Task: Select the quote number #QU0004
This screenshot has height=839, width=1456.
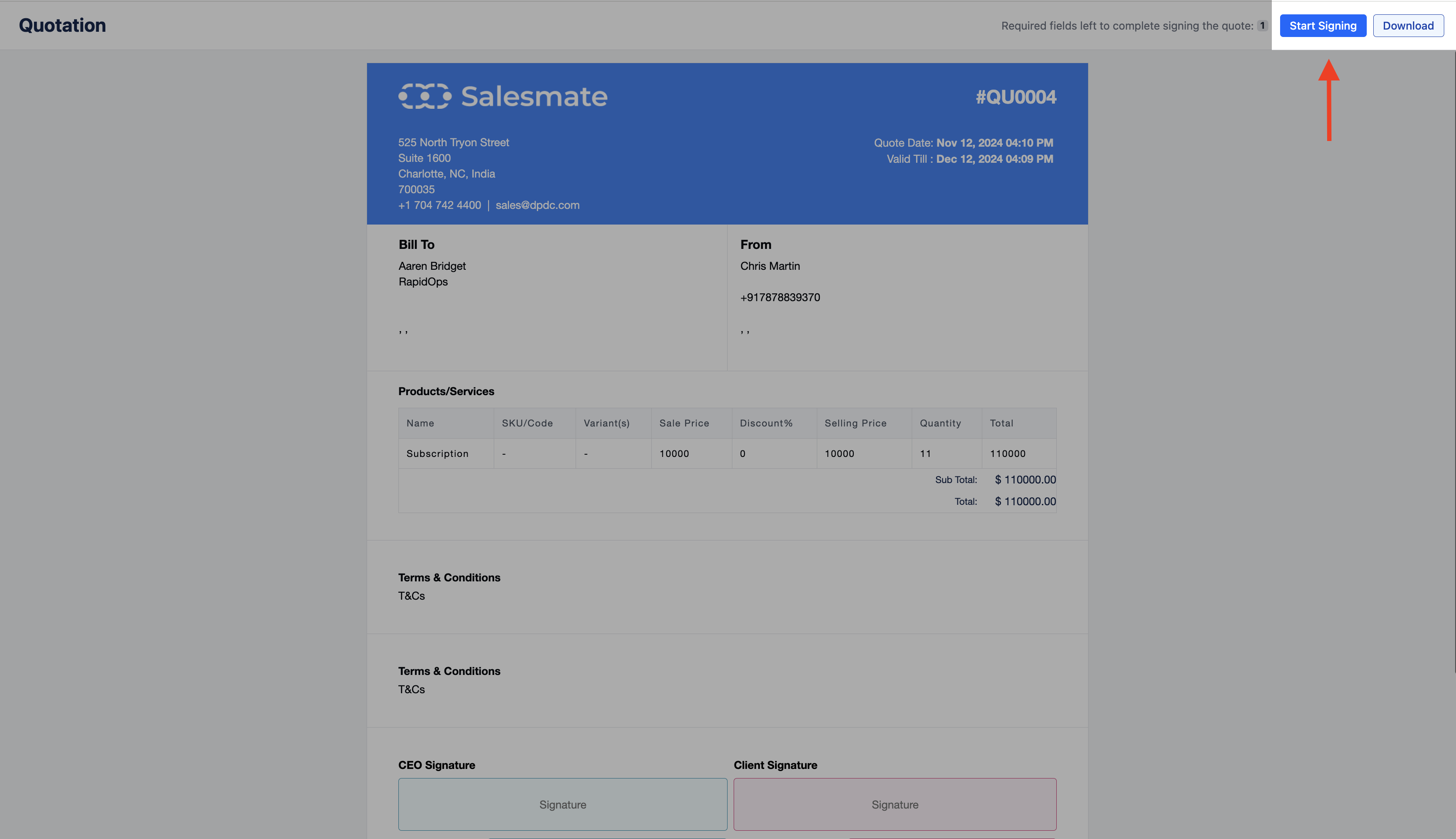Action: [1016, 97]
